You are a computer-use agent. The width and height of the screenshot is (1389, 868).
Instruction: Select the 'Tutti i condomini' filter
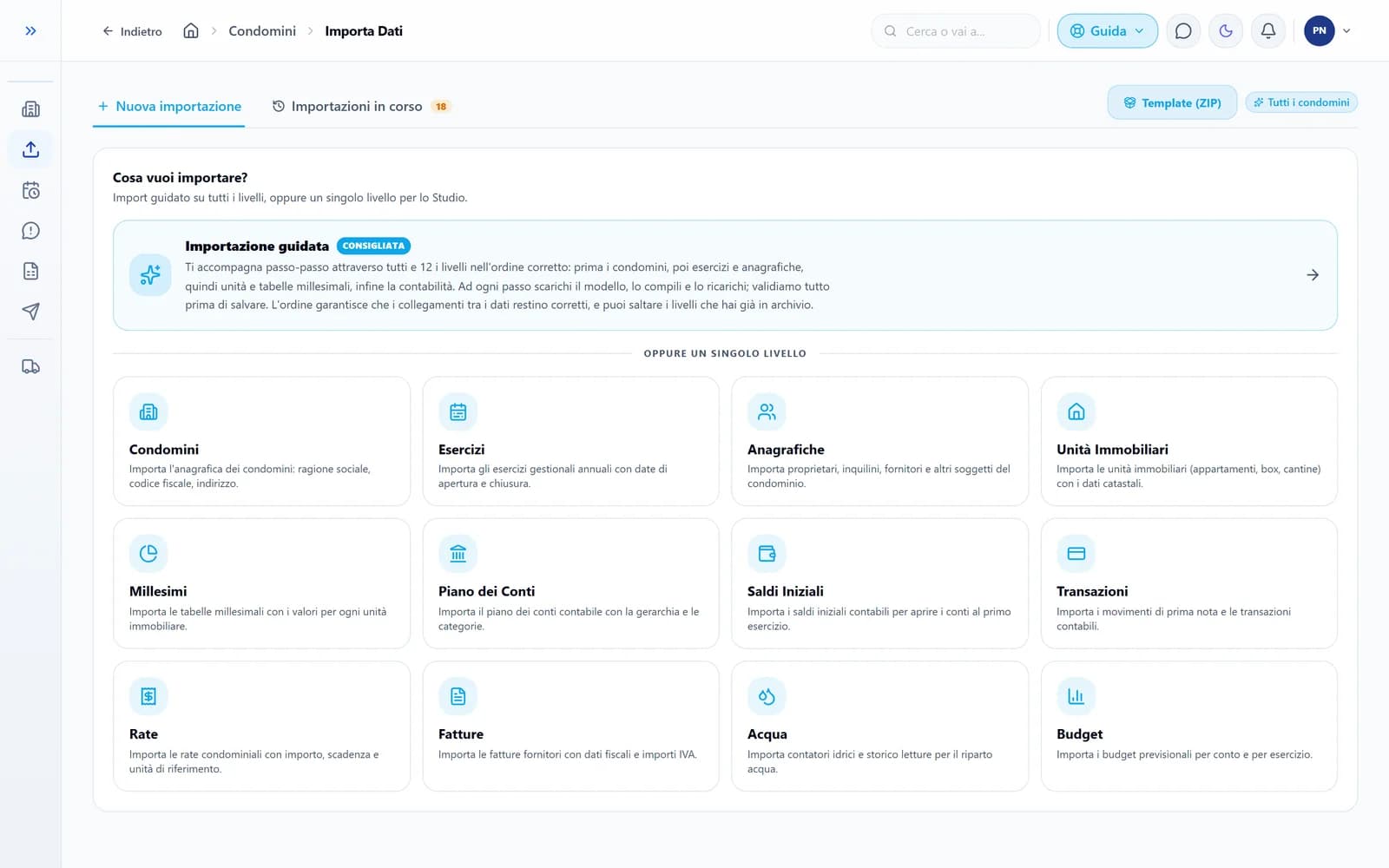pyautogui.click(x=1301, y=102)
